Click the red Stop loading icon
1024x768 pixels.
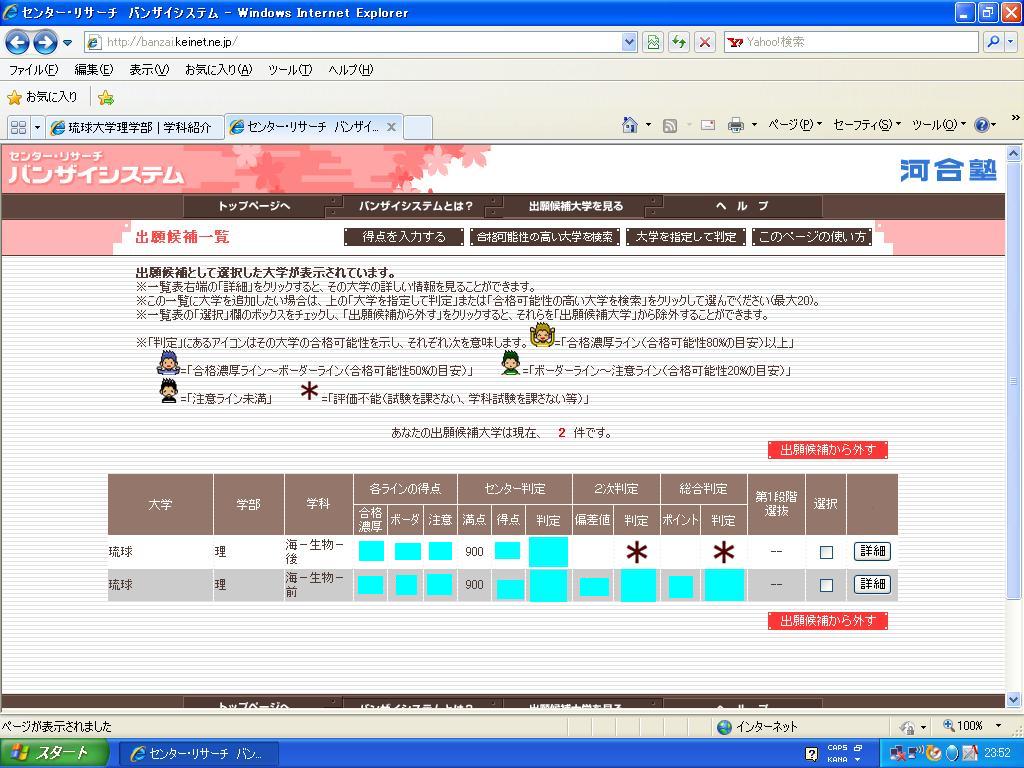point(705,42)
